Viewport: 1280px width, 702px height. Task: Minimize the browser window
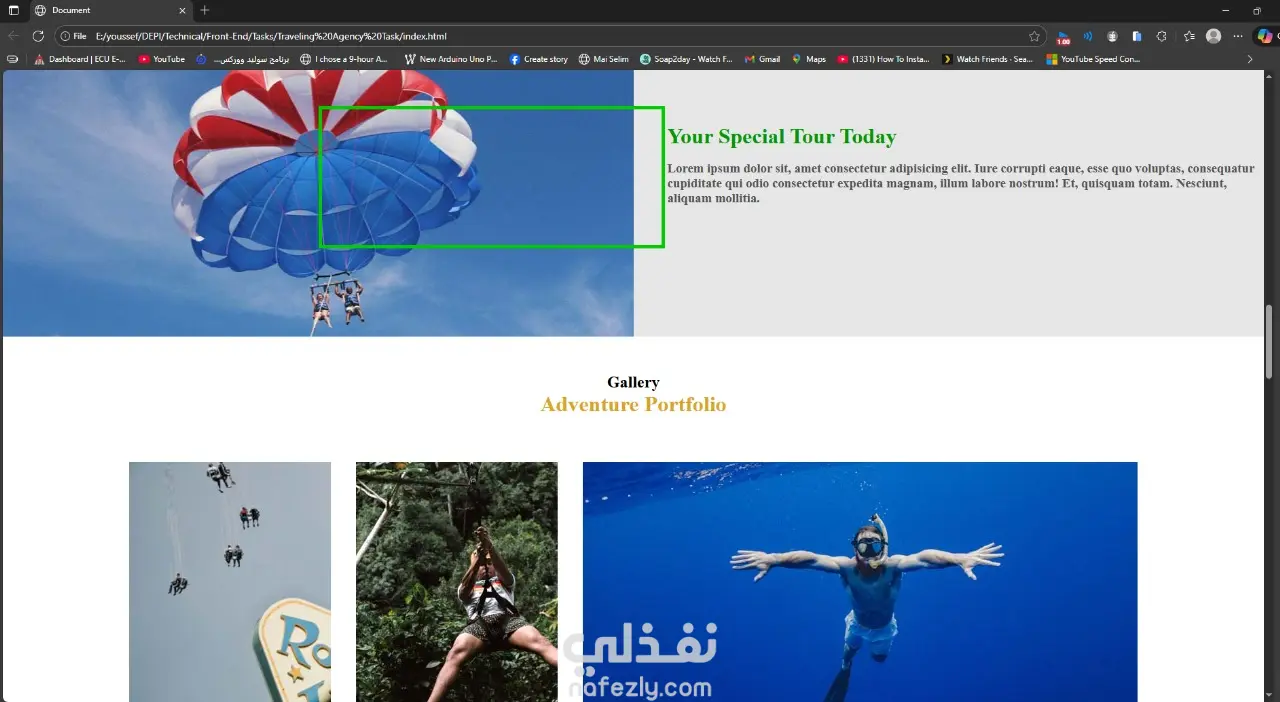tap(1226, 10)
